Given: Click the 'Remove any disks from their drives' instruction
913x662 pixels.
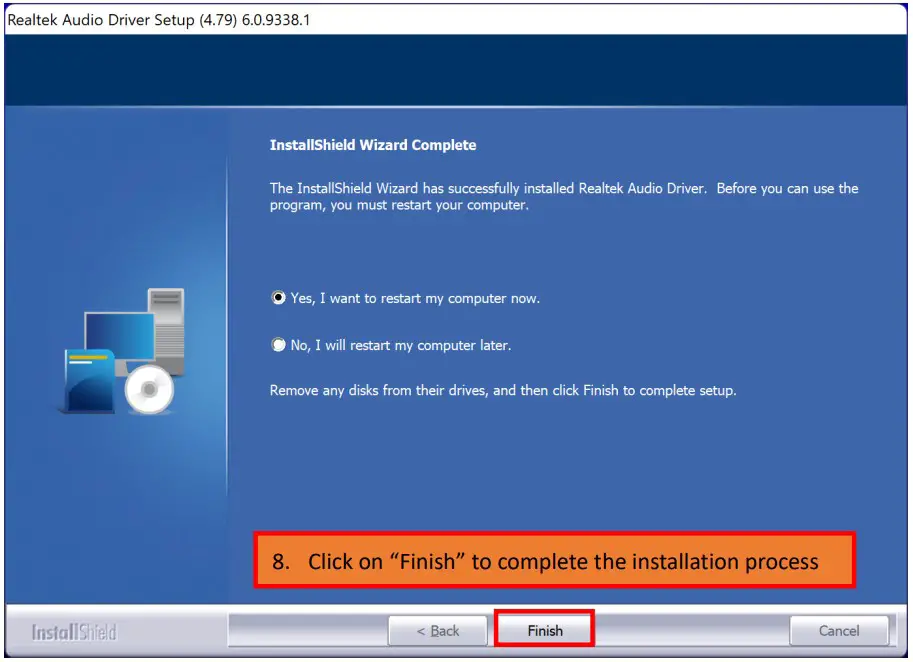Looking at the screenshot, I should 502,390.
